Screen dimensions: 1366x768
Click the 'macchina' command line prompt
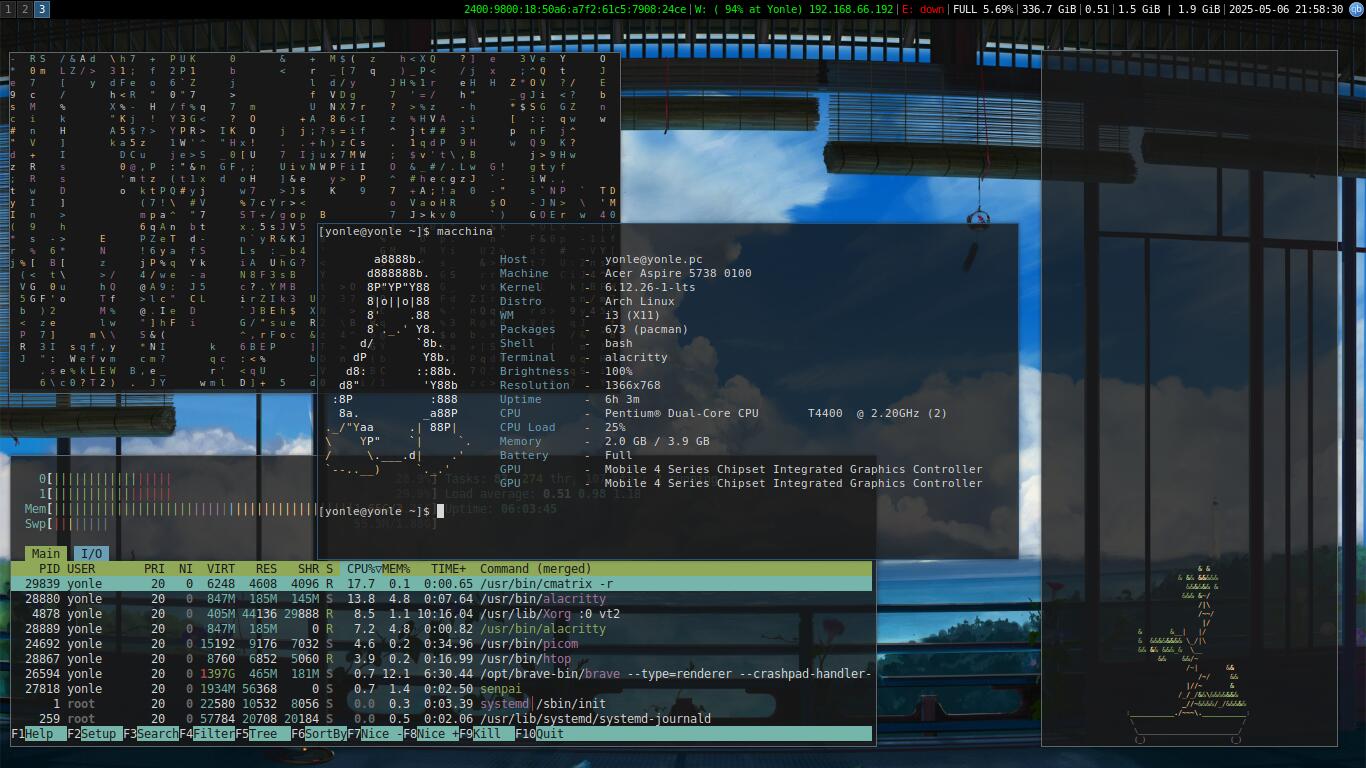click(x=406, y=231)
